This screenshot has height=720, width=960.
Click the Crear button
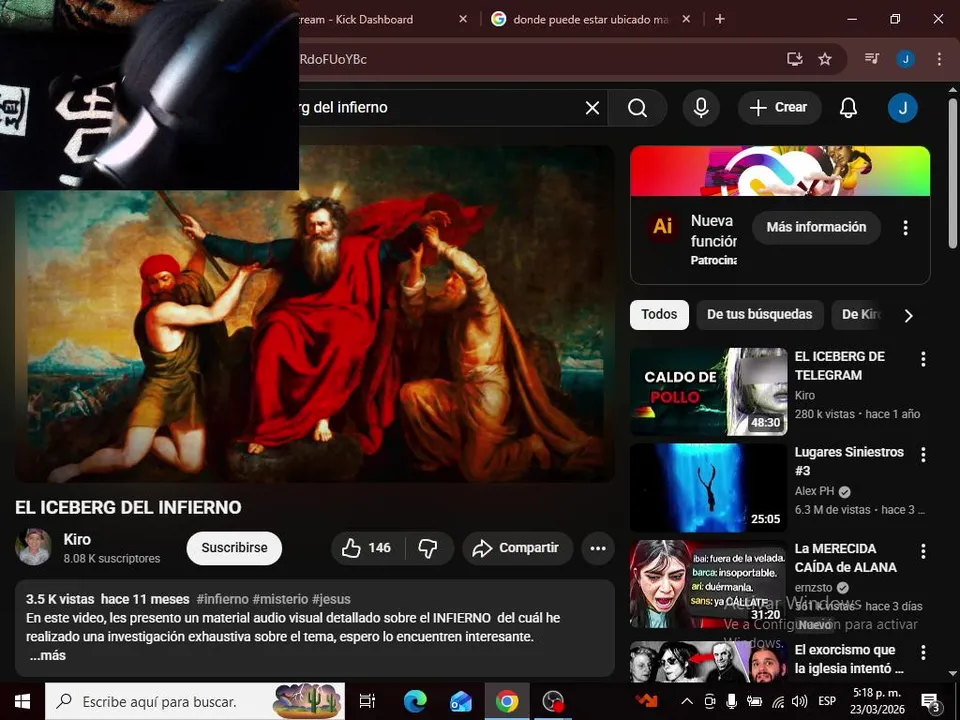point(779,108)
